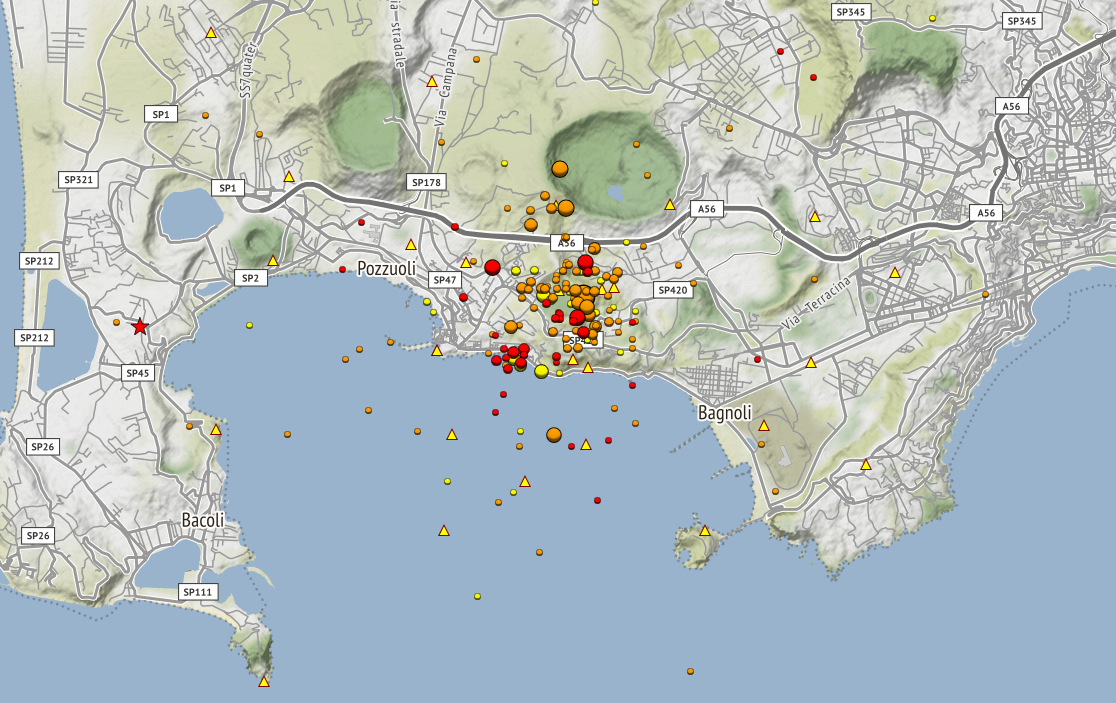Click the large yellow circle on Pozzuoli coast

tap(541, 371)
